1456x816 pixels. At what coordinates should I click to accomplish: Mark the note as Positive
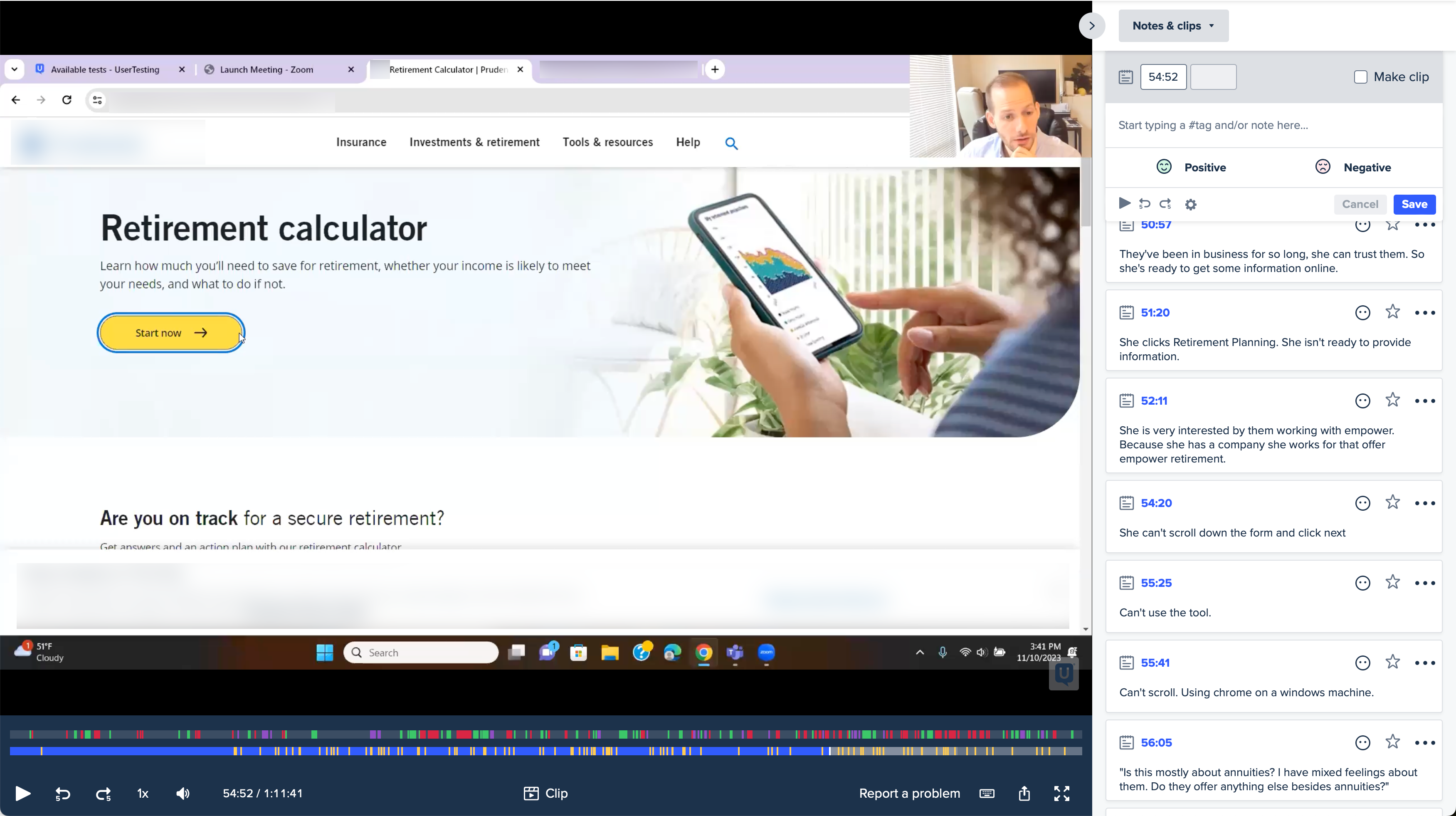tap(1192, 167)
